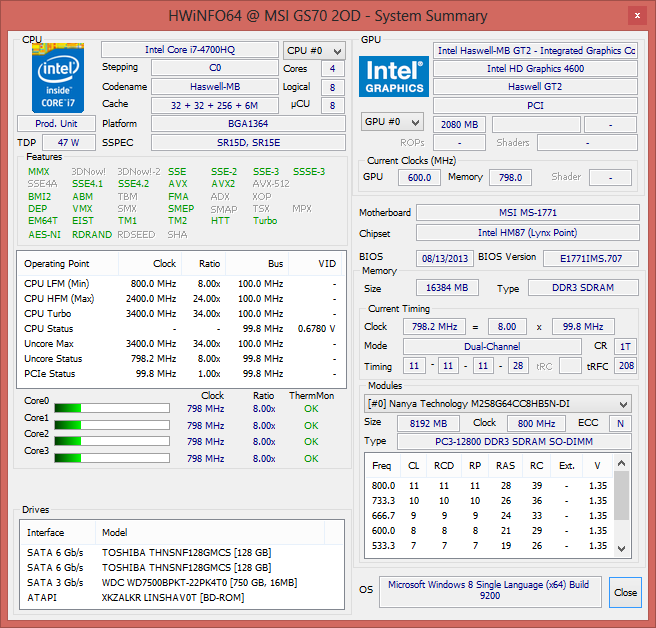656x628 pixels.
Task: Click the TDP 47 W field
Action: tap(69, 143)
